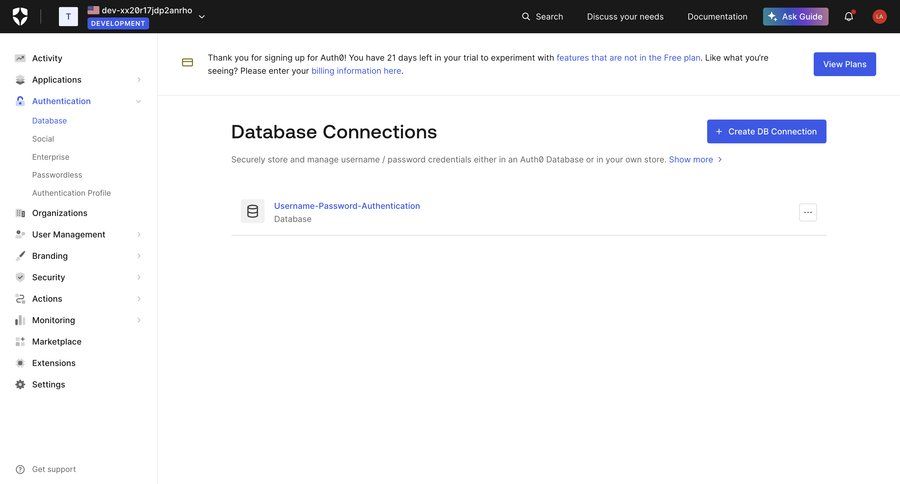Click the Auth0 shield logo
Image resolution: width=900 pixels, height=484 pixels.
pos(20,16)
